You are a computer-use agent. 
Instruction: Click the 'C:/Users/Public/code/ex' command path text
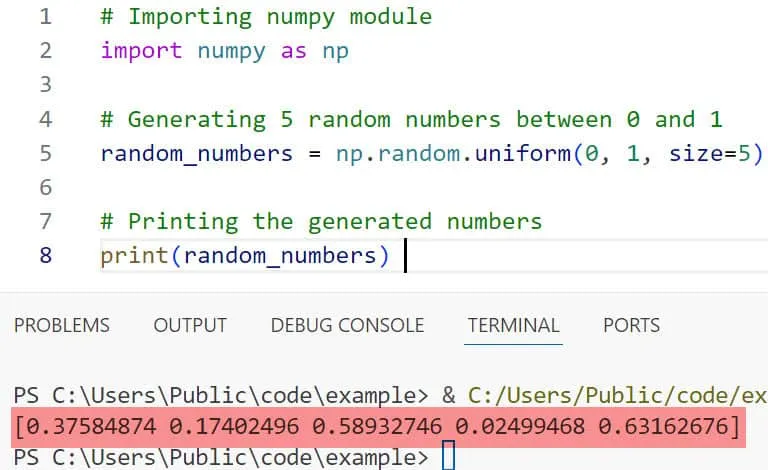click(x=618, y=396)
